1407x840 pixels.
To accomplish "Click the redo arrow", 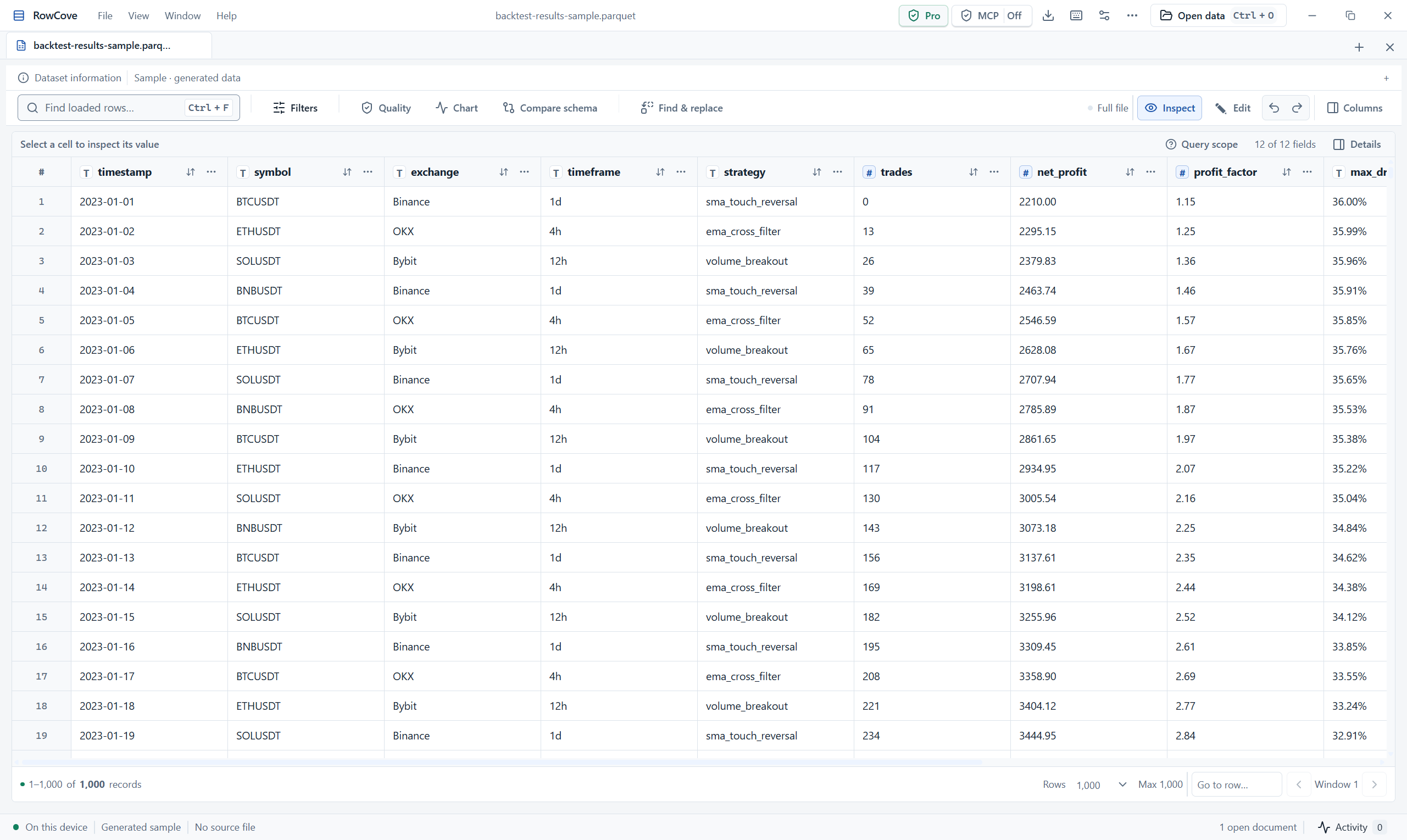I will (x=1297, y=108).
